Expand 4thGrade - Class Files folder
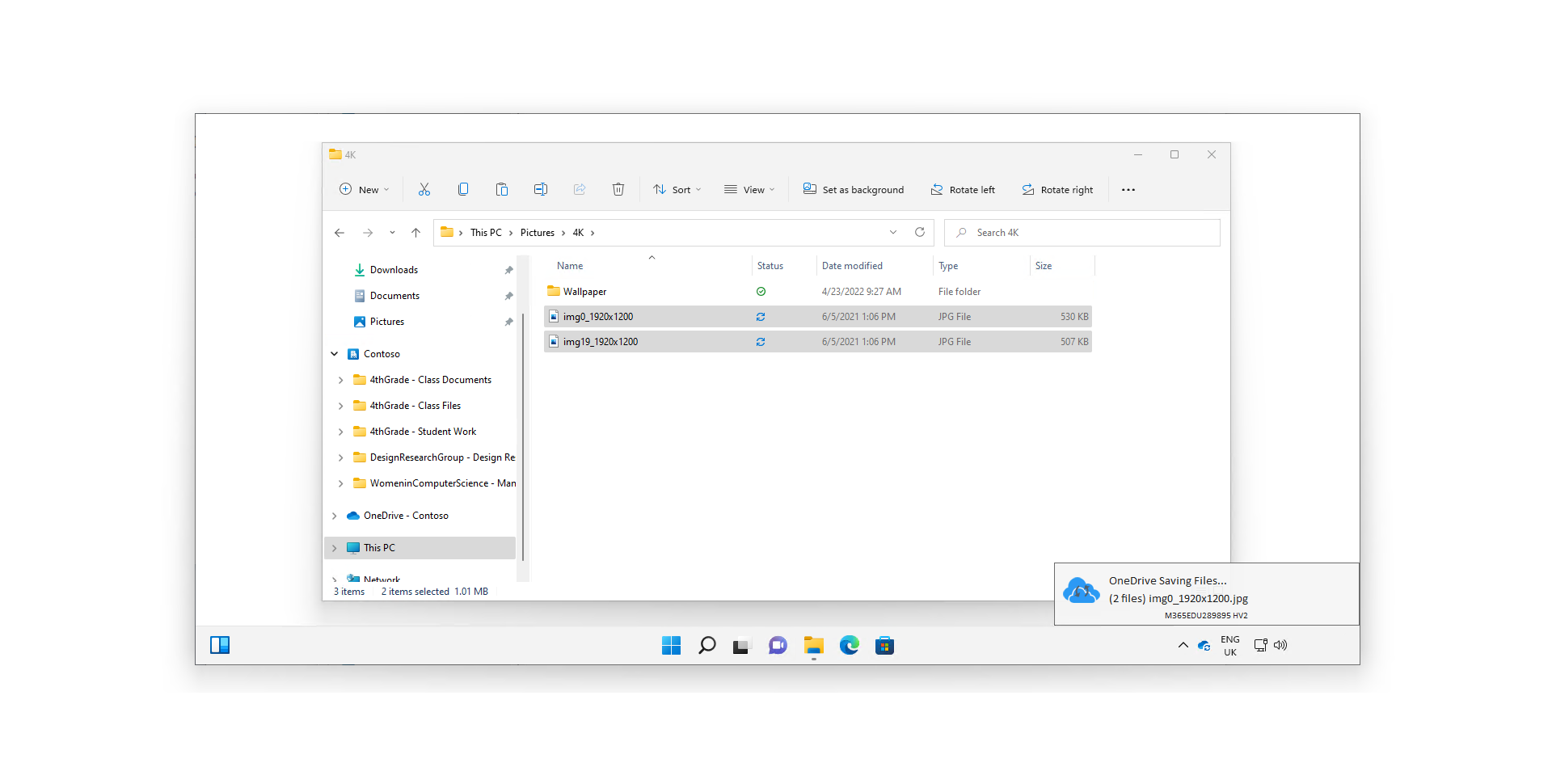1552x784 pixels. click(341, 406)
